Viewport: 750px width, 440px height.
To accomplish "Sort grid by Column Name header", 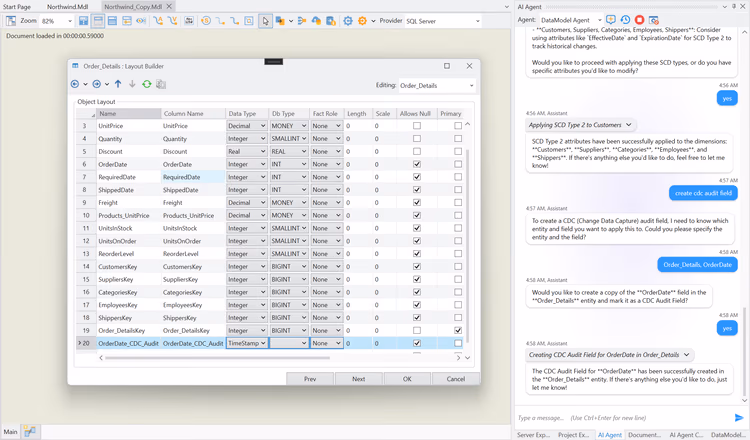I will point(193,113).
